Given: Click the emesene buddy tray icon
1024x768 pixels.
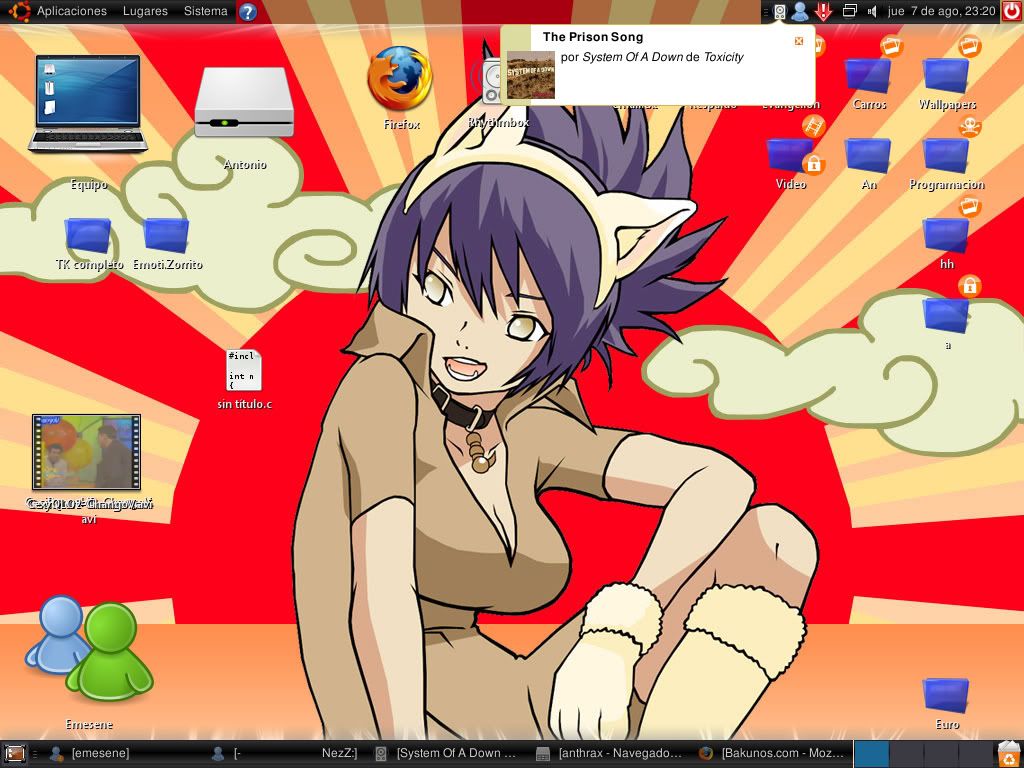Looking at the screenshot, I should [x=799, y=12].
